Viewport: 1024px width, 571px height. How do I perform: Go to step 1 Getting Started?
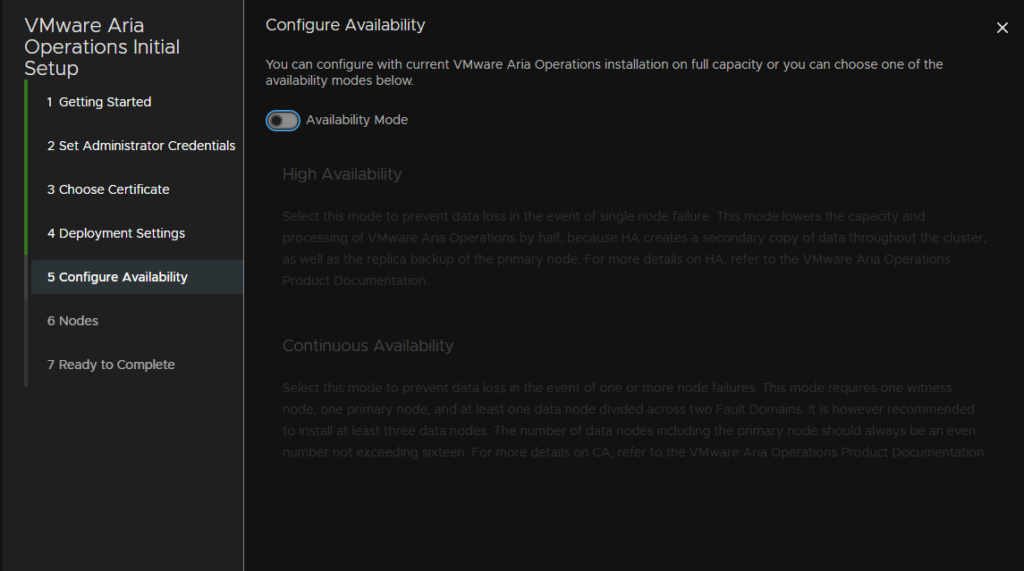[99, 102]
